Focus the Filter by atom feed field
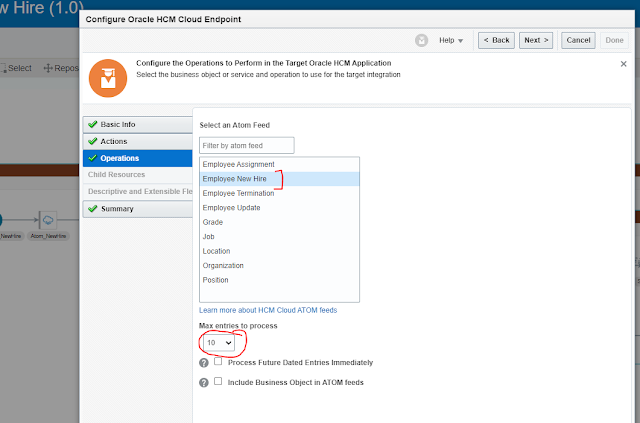The width and height of the screenshot is (640, 423). [247, 145]
